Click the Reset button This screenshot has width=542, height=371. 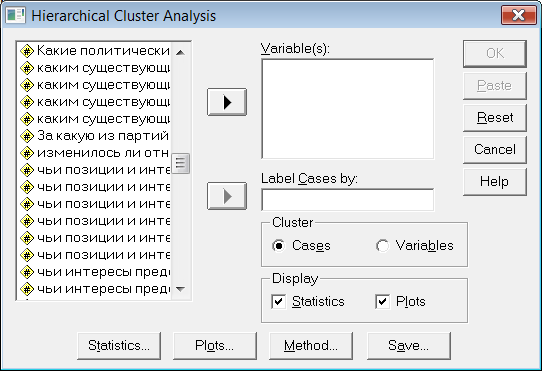(x=495, y=118)
